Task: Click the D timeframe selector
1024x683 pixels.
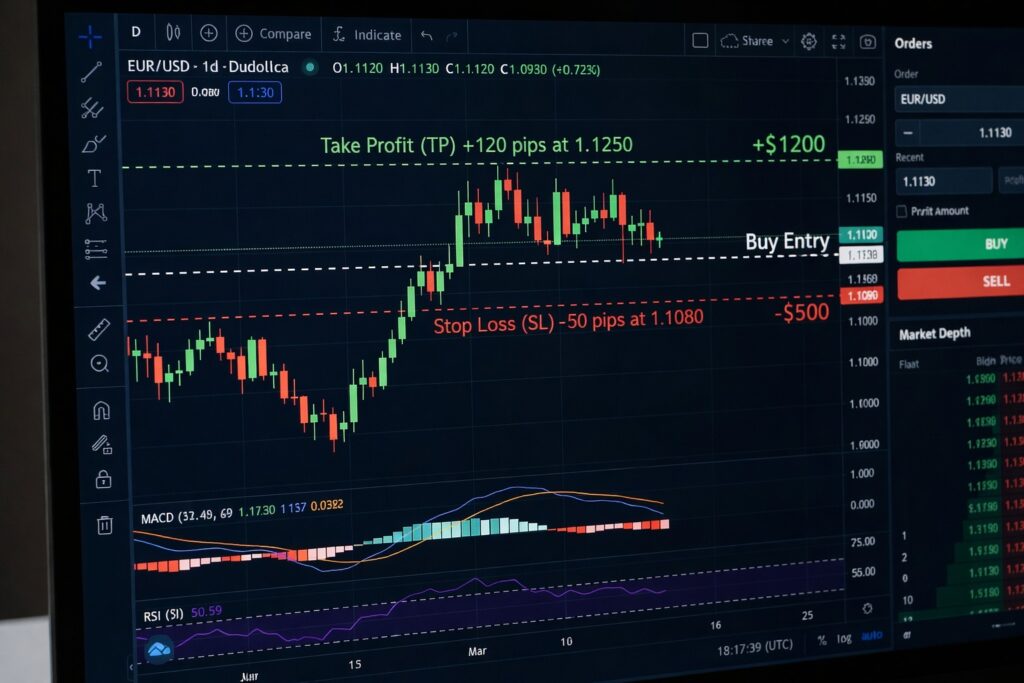Action: (x=136, y=32)
